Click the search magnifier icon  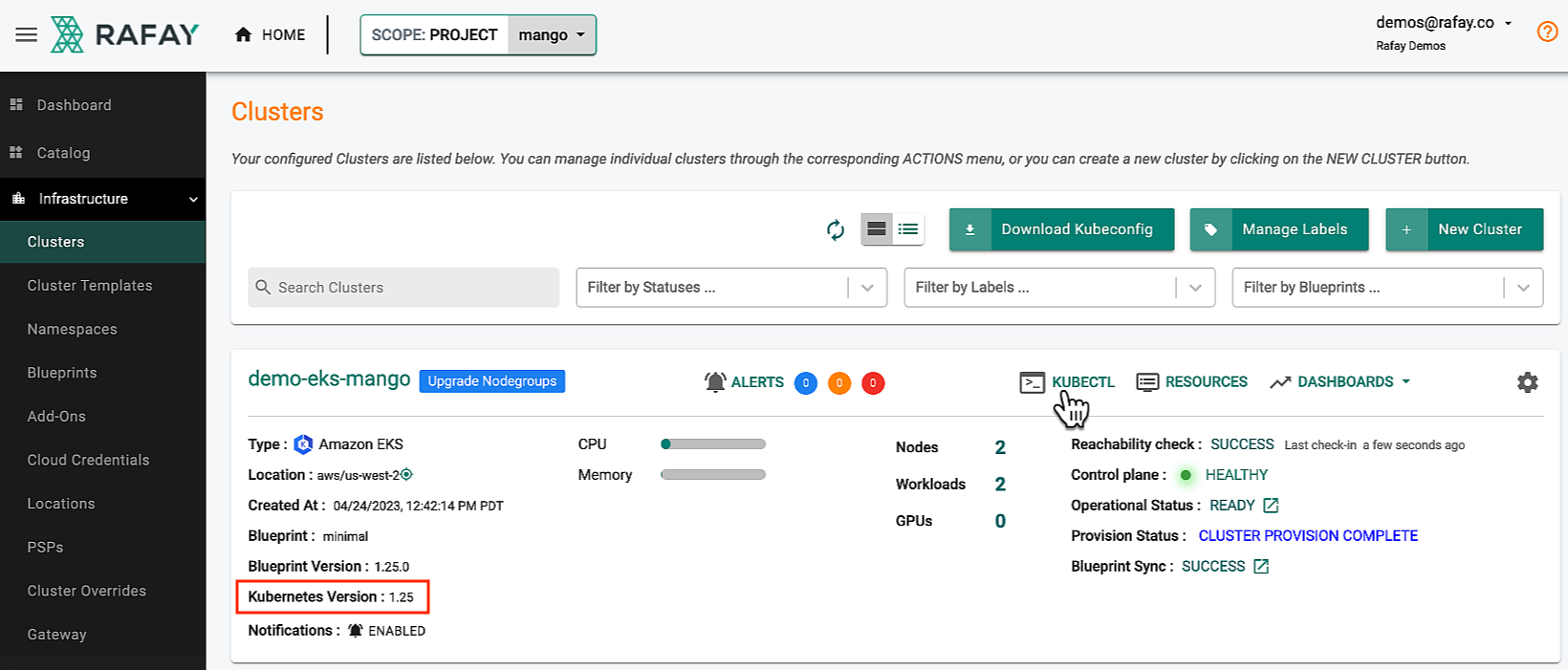(x=263, y=287)
